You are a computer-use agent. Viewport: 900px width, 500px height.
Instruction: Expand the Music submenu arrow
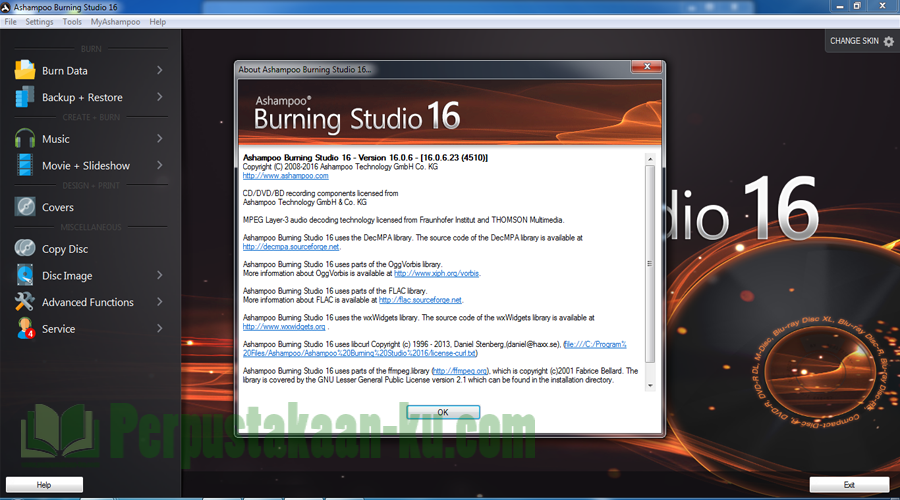point(160,138)
